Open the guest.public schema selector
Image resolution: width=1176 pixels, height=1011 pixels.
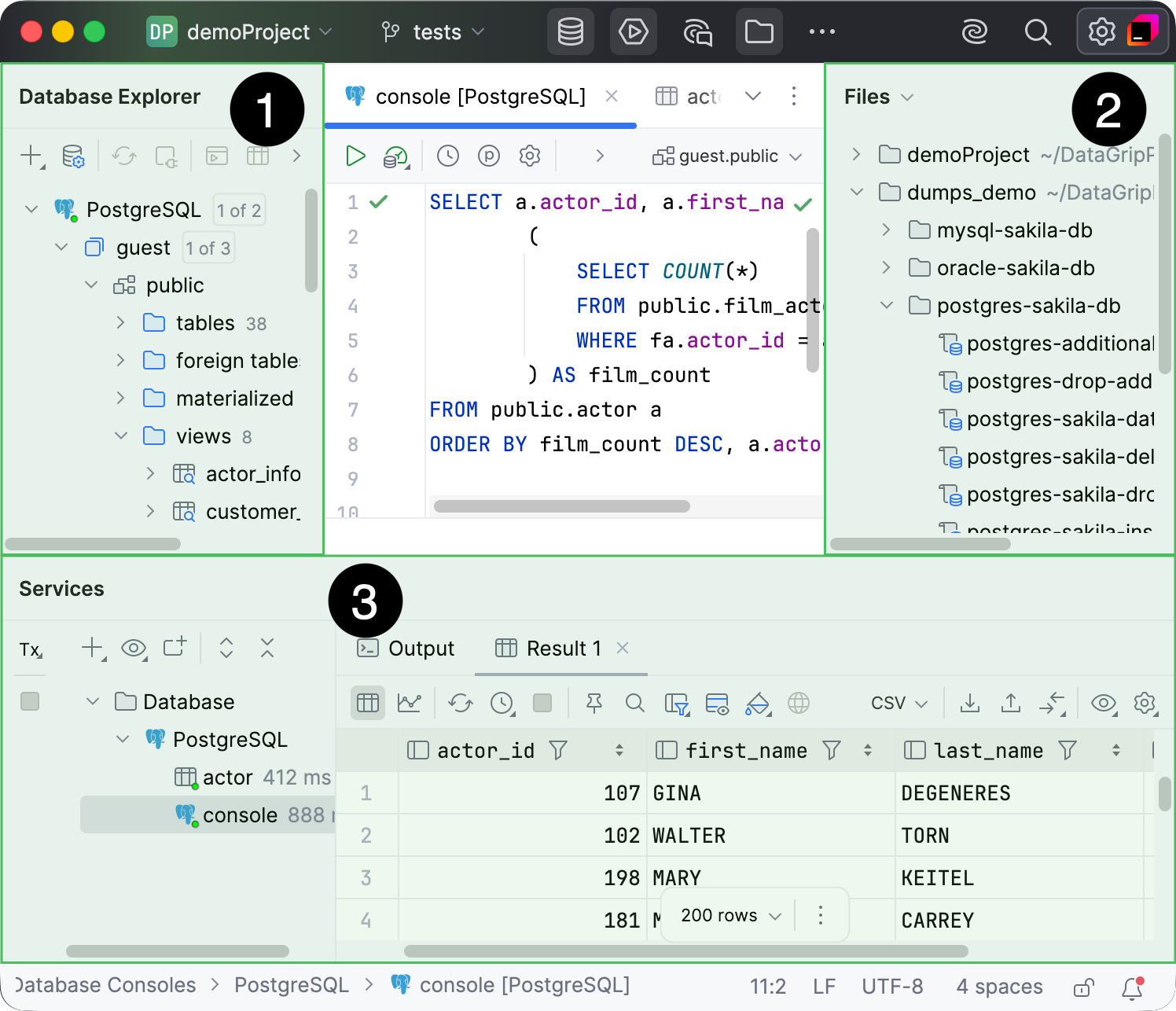point(727,156)
